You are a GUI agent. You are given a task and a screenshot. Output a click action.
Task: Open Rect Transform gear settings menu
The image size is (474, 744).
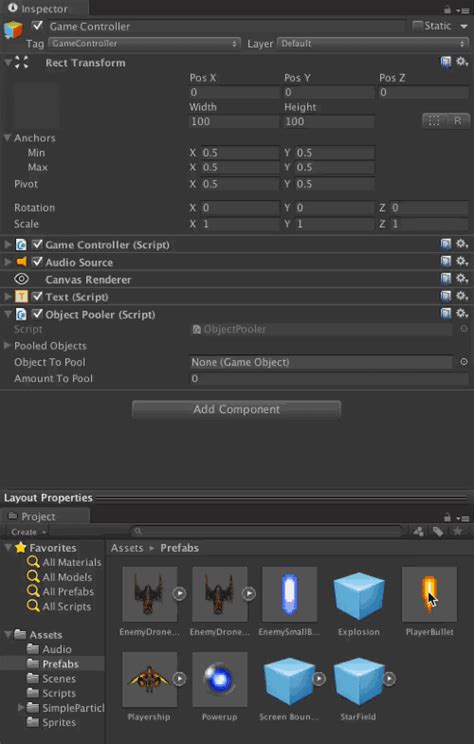(x=462, y=62)
